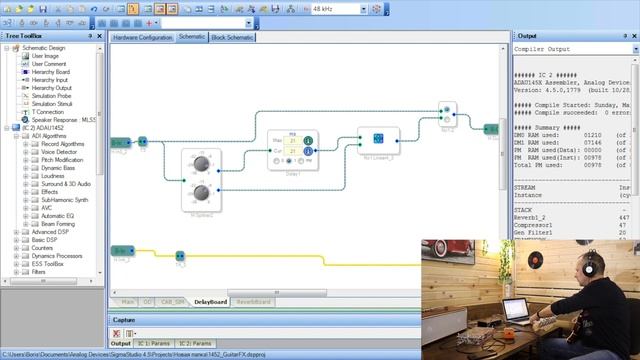
Task: Select the lower Input block on yellow wire
Action: click(x=122, y=250)
